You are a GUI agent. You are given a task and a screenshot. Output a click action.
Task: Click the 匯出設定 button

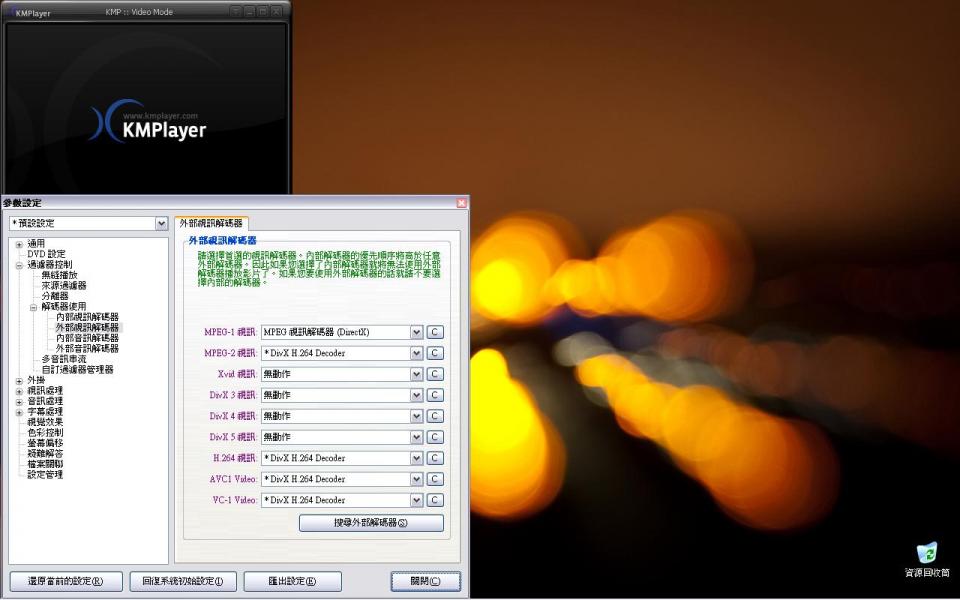click(x=292, y=581)
